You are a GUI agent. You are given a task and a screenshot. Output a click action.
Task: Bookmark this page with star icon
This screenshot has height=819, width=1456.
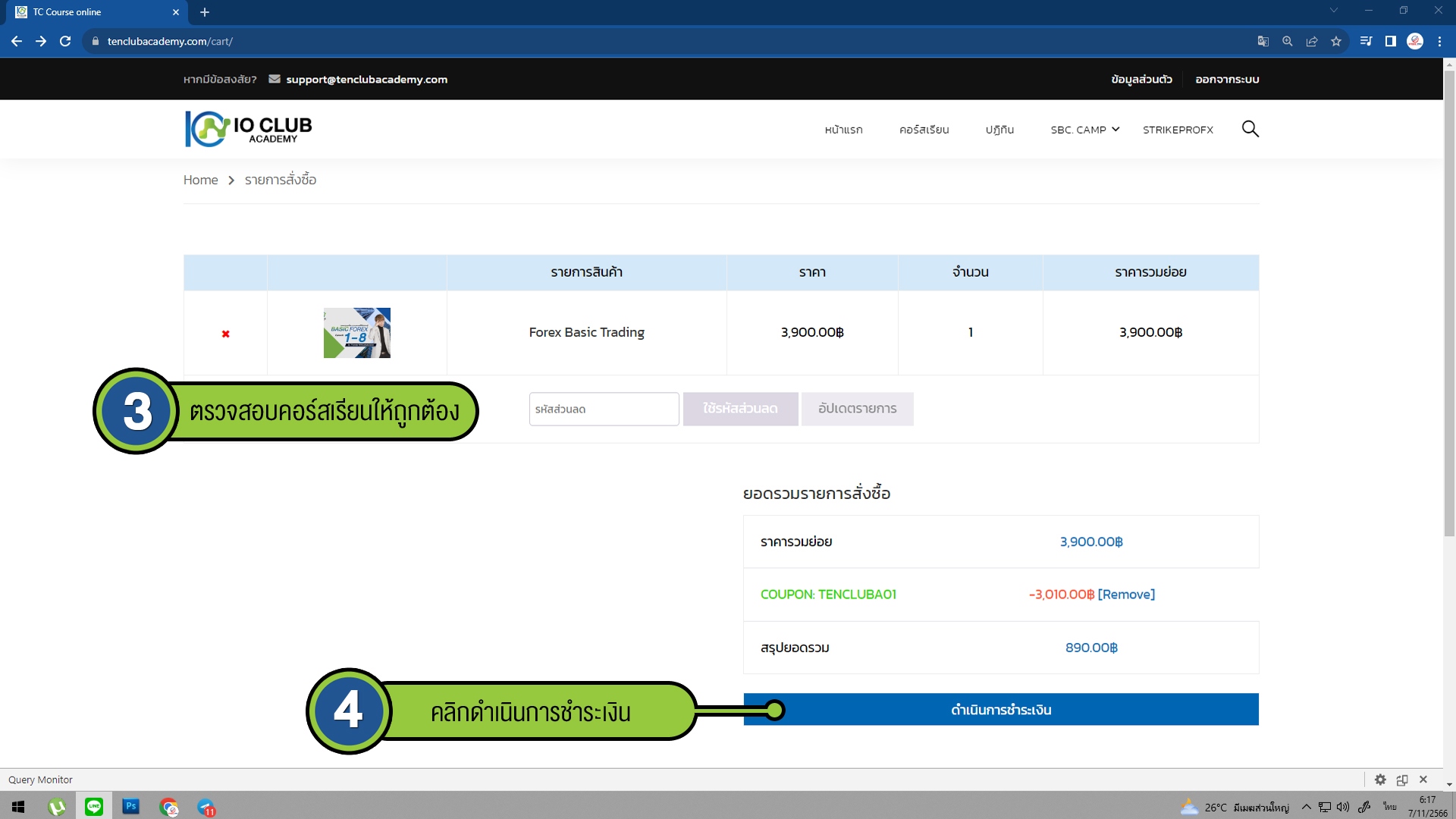coord(1336,42)
